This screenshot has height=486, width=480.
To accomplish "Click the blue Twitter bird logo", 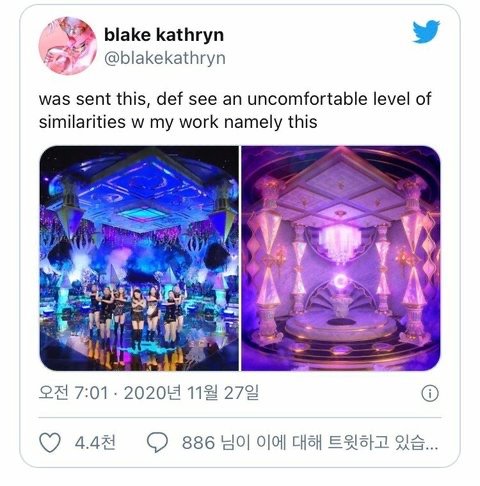I will (x=426, y=32).
